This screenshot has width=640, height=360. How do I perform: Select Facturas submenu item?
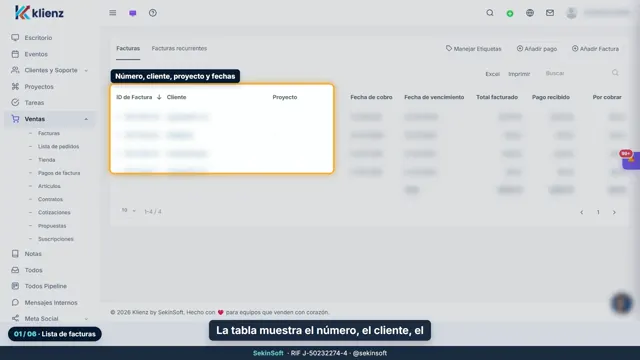[x=49, y=133]
